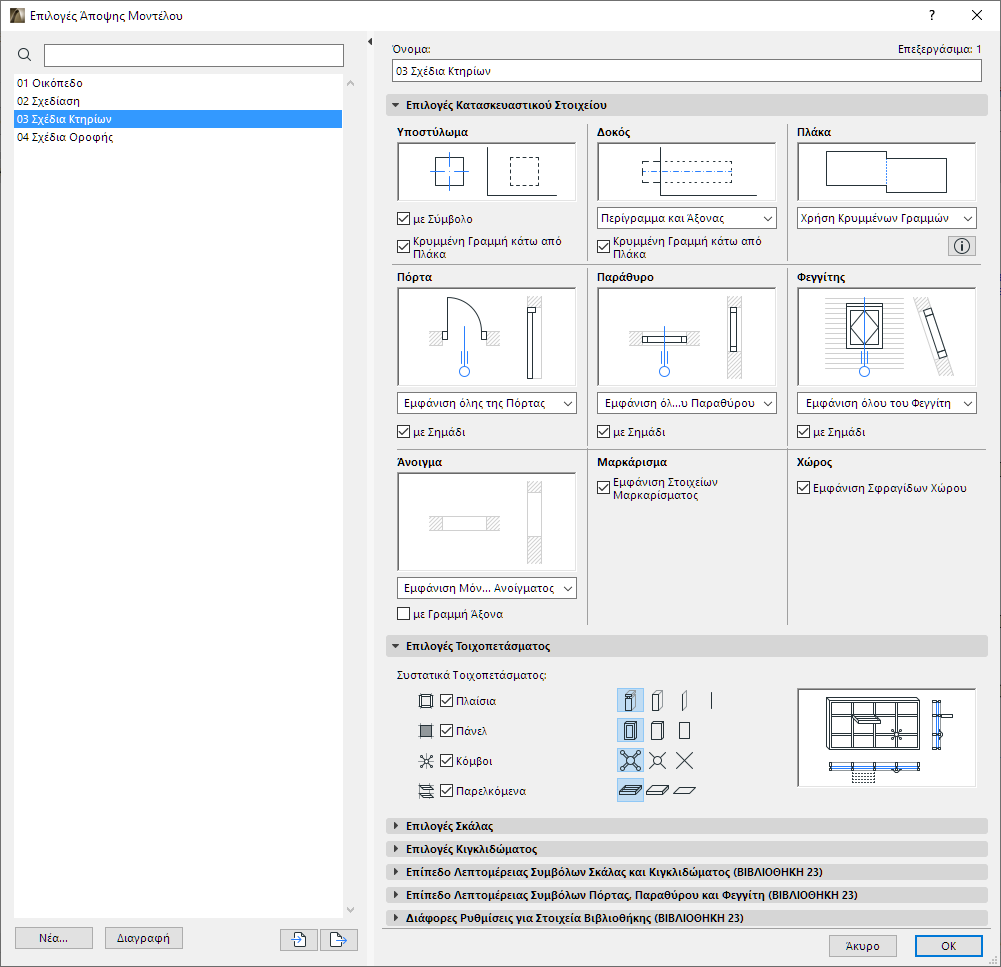Click the search magnifier icon

point(24,55)
